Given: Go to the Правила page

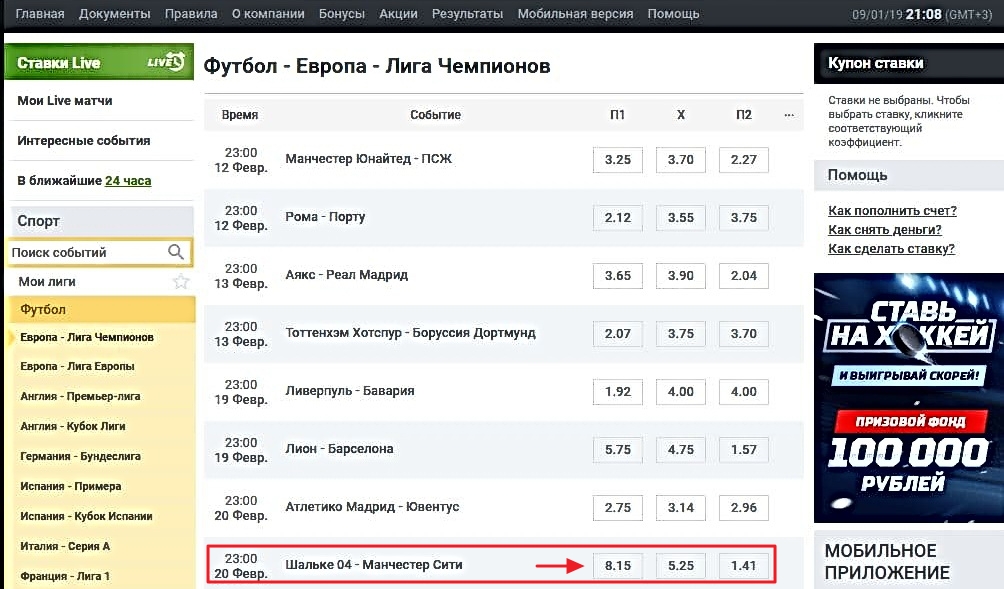Looking at the screenshot, I should pos(191,13).
